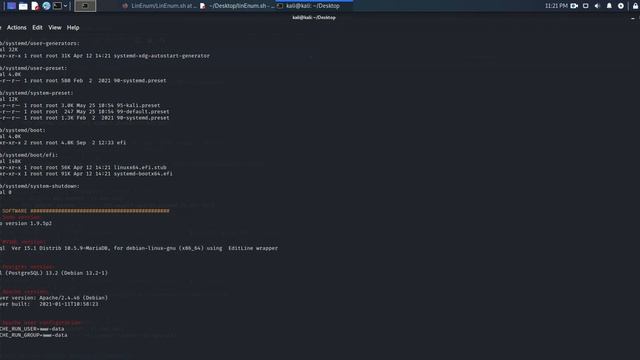Select the highlighted workspace button in the panel
Screen dimensions: 640x360
pyautogui.click(x=85, y=6)
